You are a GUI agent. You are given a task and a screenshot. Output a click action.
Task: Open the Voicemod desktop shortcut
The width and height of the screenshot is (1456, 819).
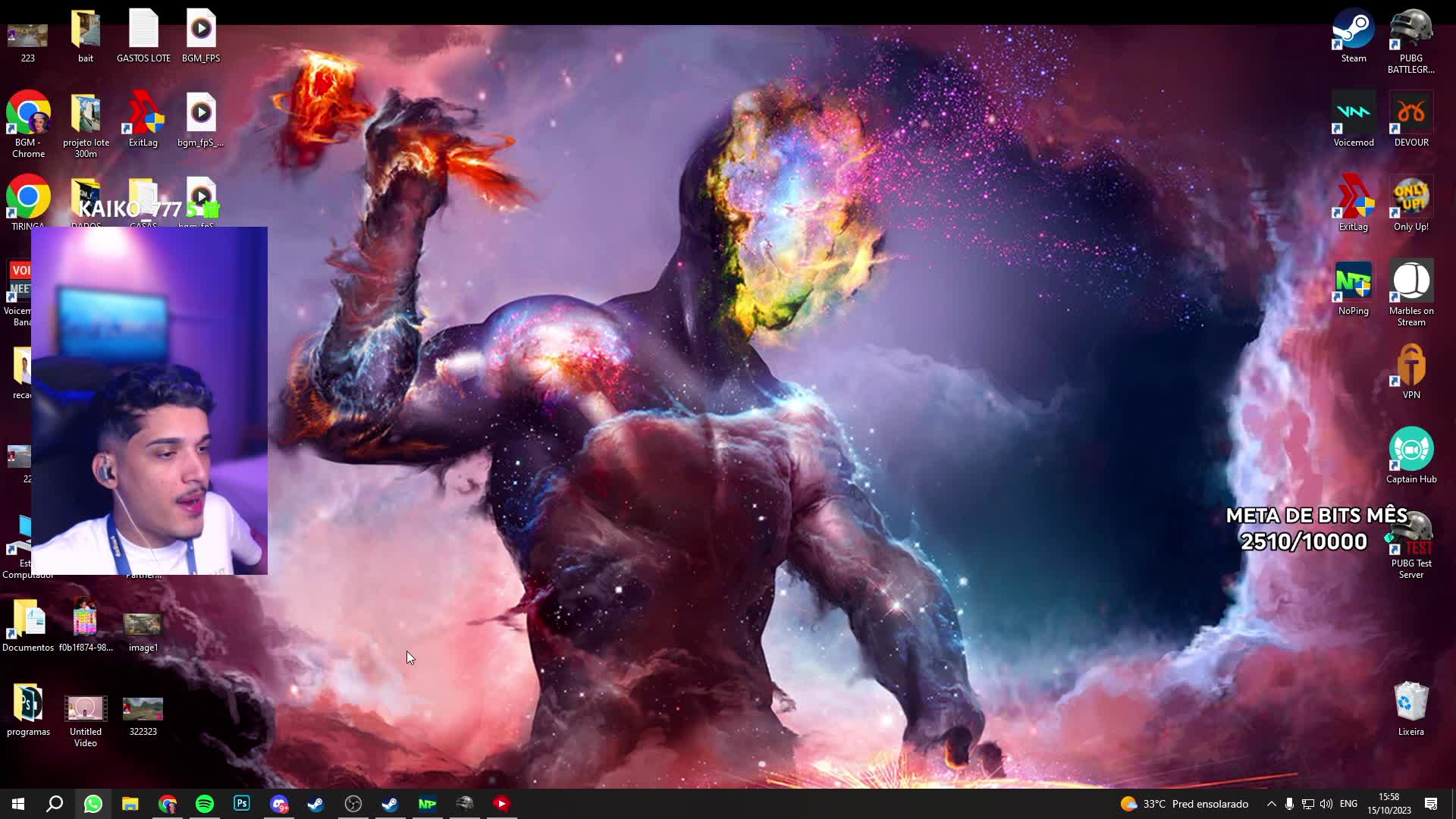pyautogui.click(x=1354, y=120)
